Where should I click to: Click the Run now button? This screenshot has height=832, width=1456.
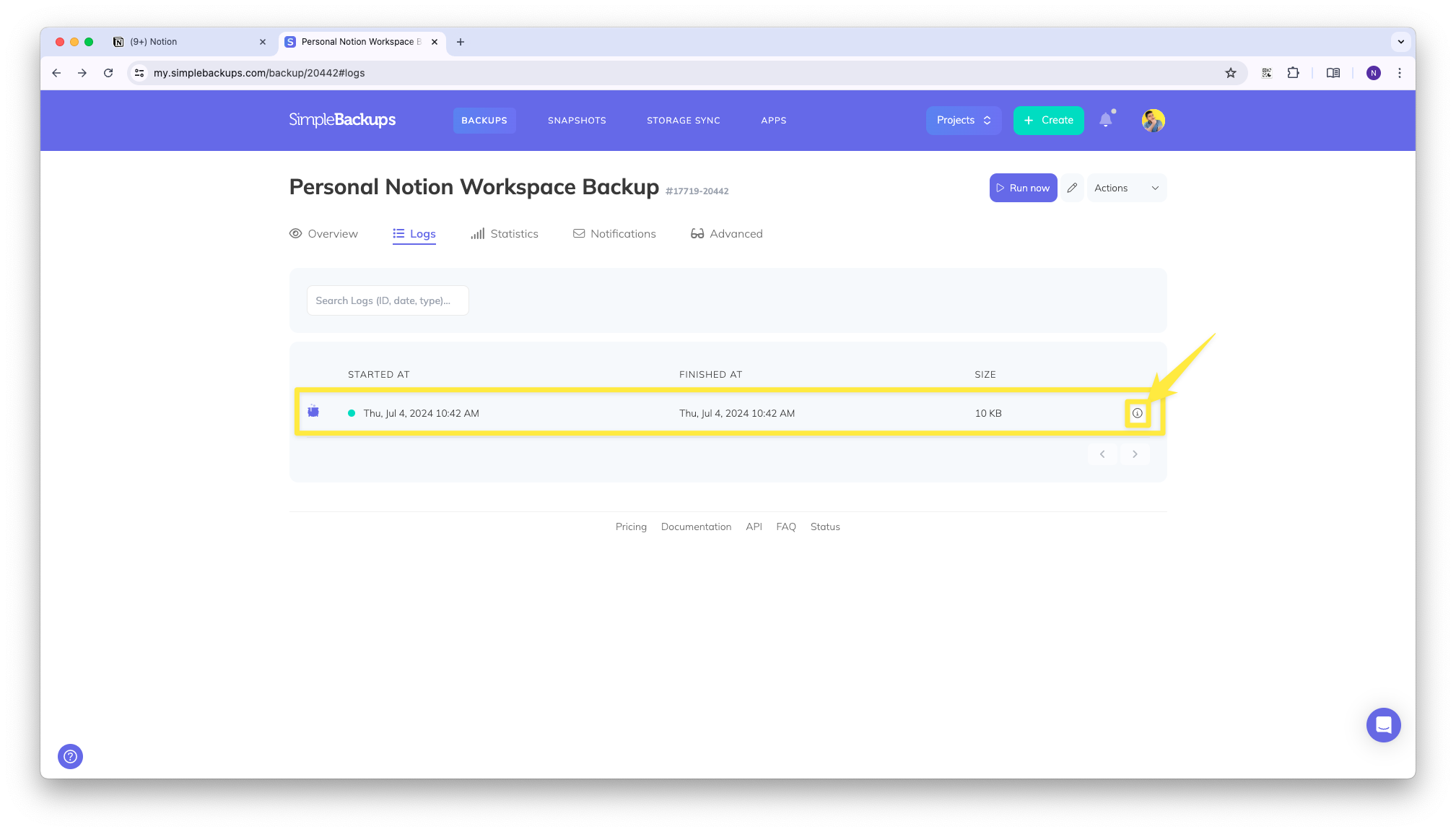(x=1023, y=187)
